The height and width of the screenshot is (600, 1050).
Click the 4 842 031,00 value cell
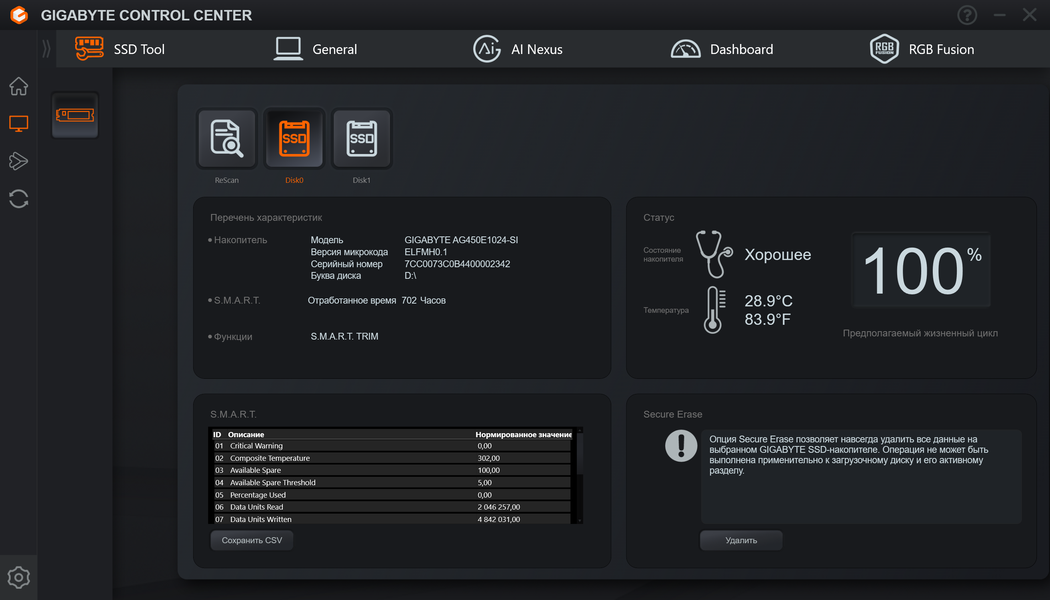tap(498, 519)
